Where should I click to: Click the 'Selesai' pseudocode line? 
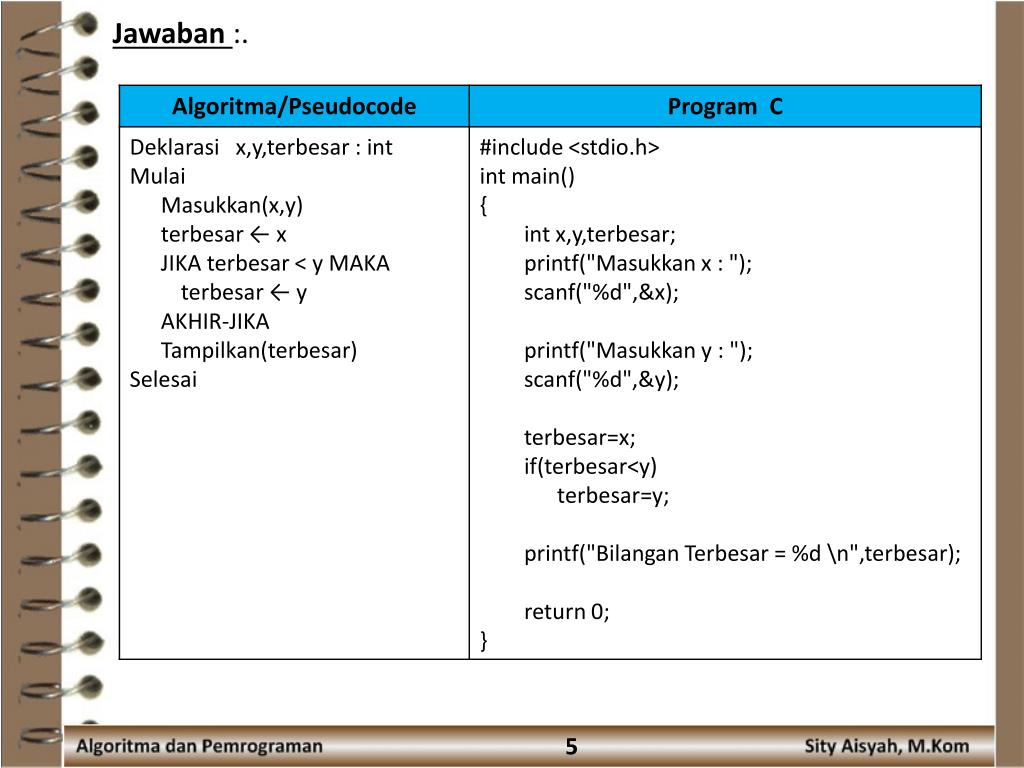click(x=163, y=379)
